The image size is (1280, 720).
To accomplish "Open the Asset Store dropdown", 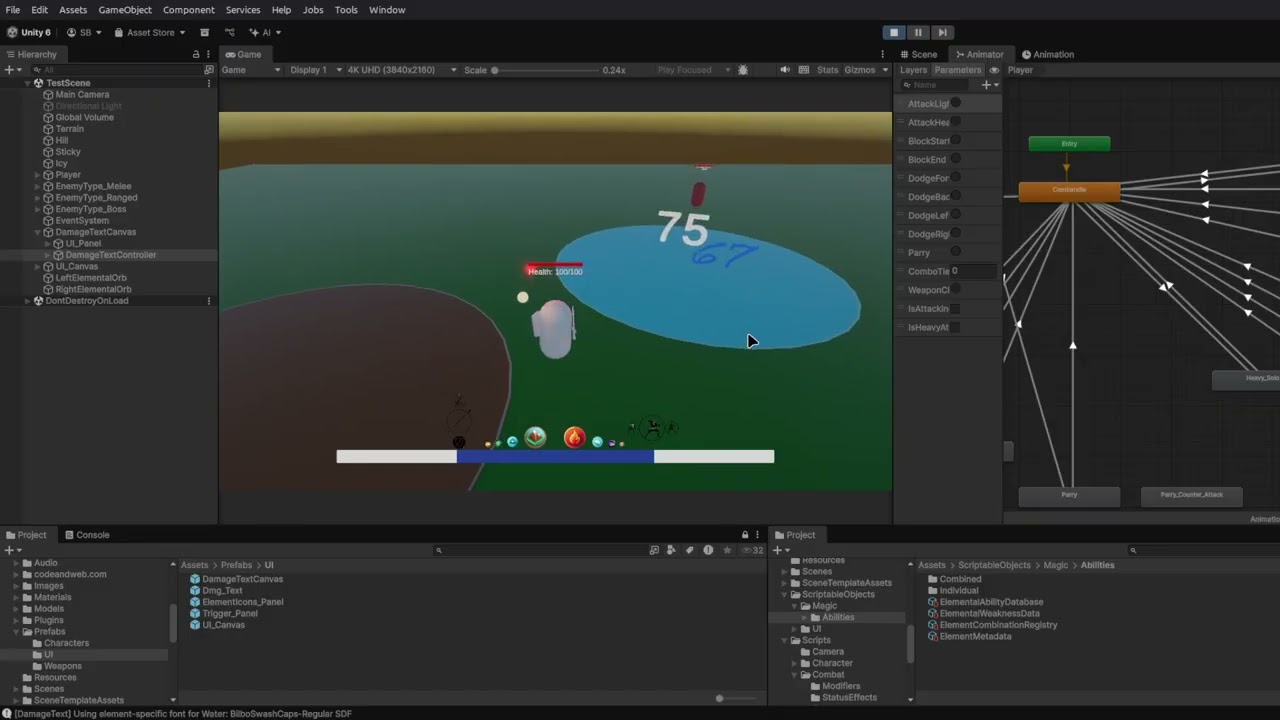I will click(150, 32).
